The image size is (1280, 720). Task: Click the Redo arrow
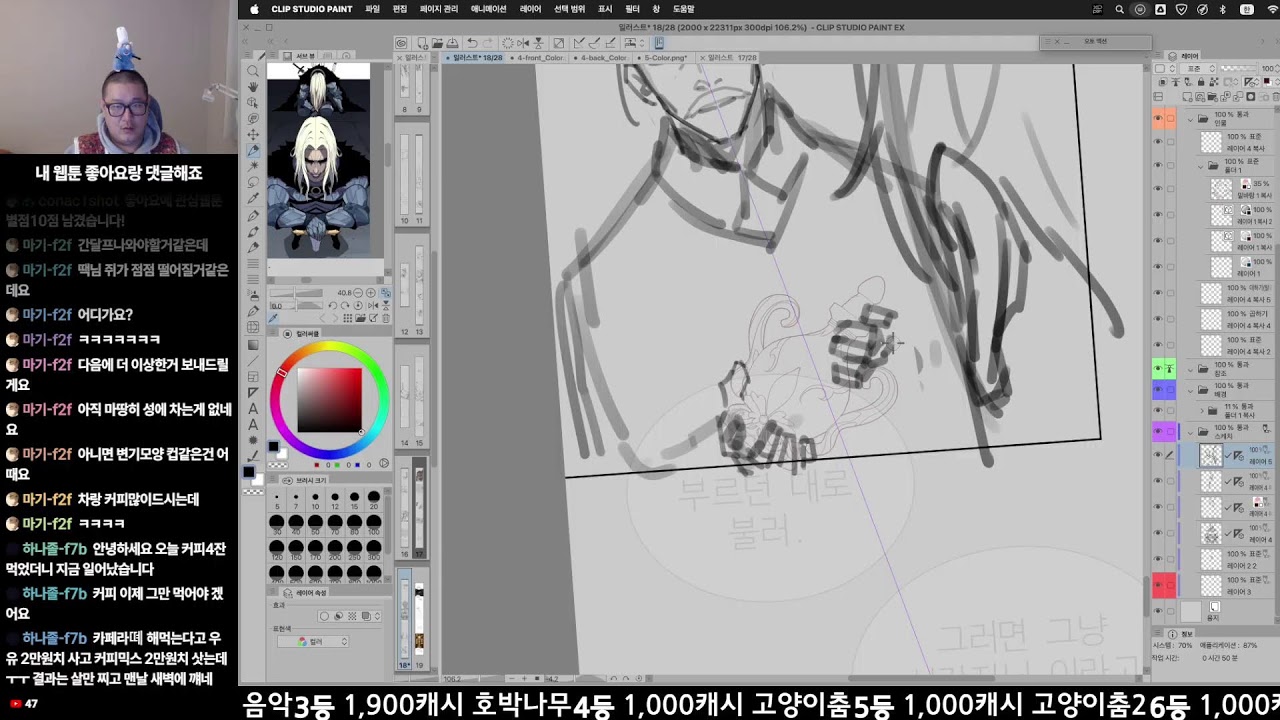click(487, 43)
